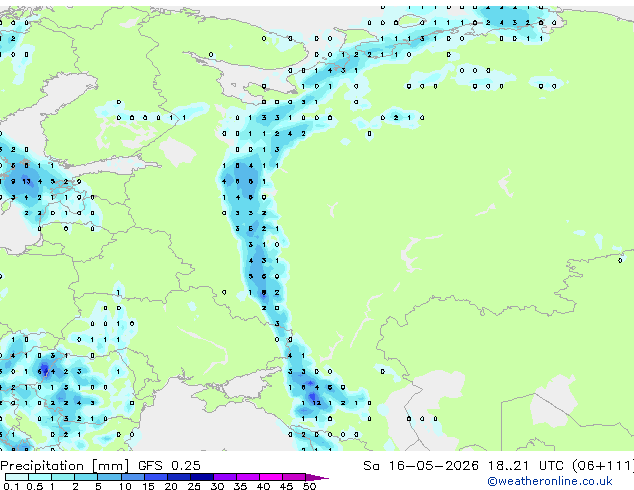634x490 pixels.
Task: Click the 0.5–1 mm legend color swatch
Action: [x=40, y=477]
